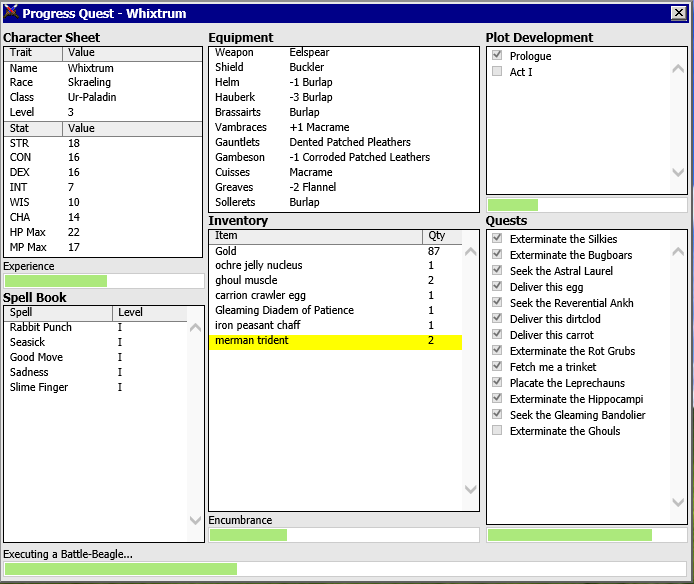Click the Class Ur-Paladin trait row

click(x=103, y=98)
